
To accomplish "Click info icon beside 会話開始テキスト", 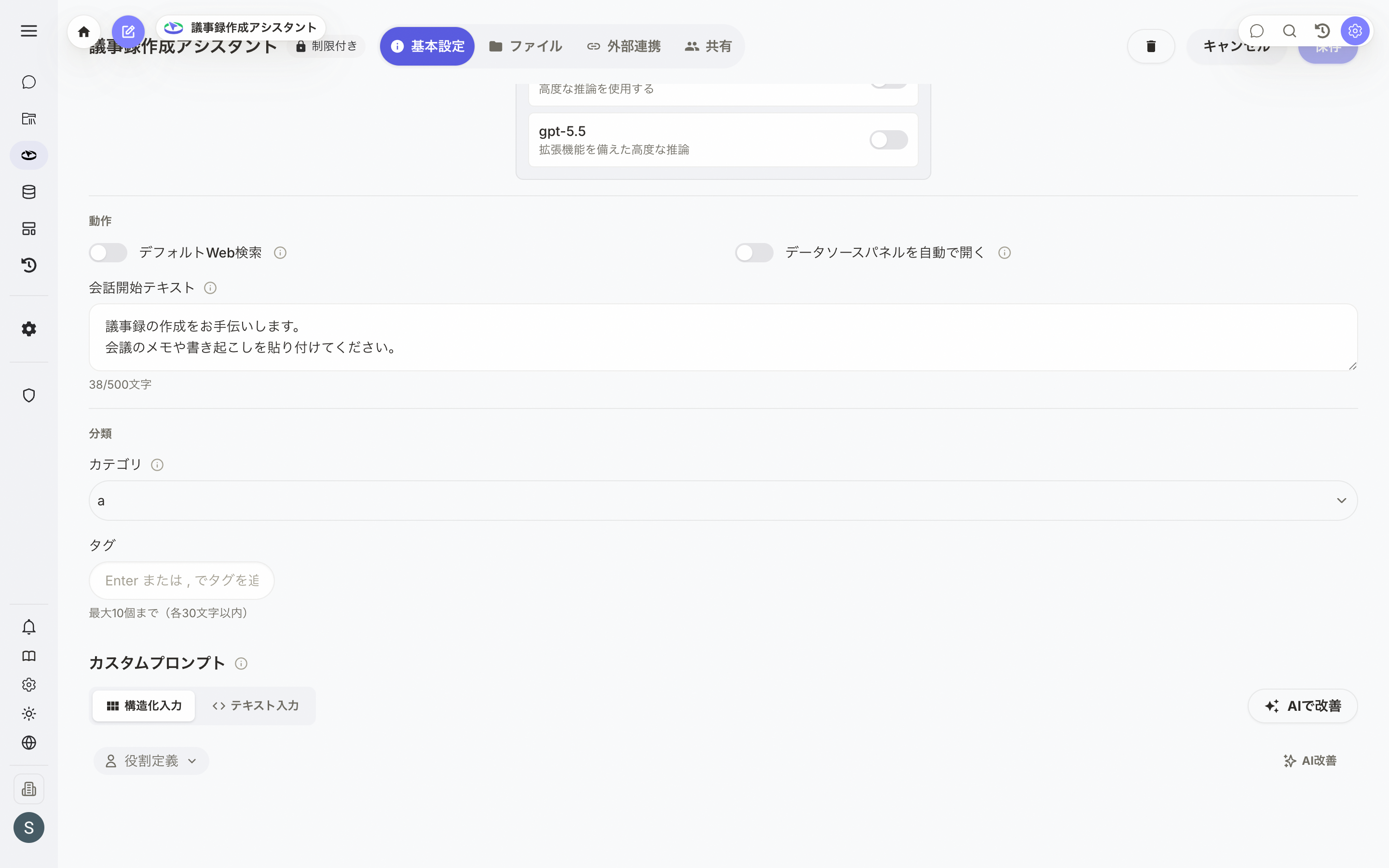I will [210, 288].
